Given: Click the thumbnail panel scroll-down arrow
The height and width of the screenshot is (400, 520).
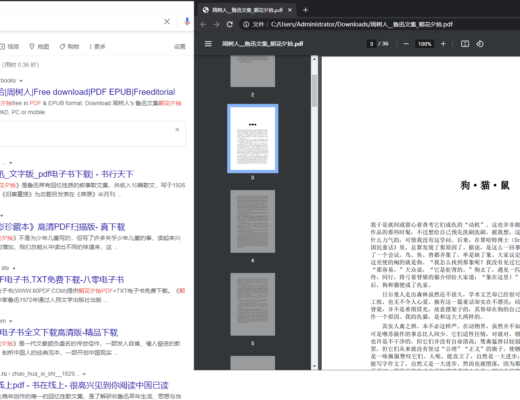Looking at the screenshot, I should tap(314, 366).
